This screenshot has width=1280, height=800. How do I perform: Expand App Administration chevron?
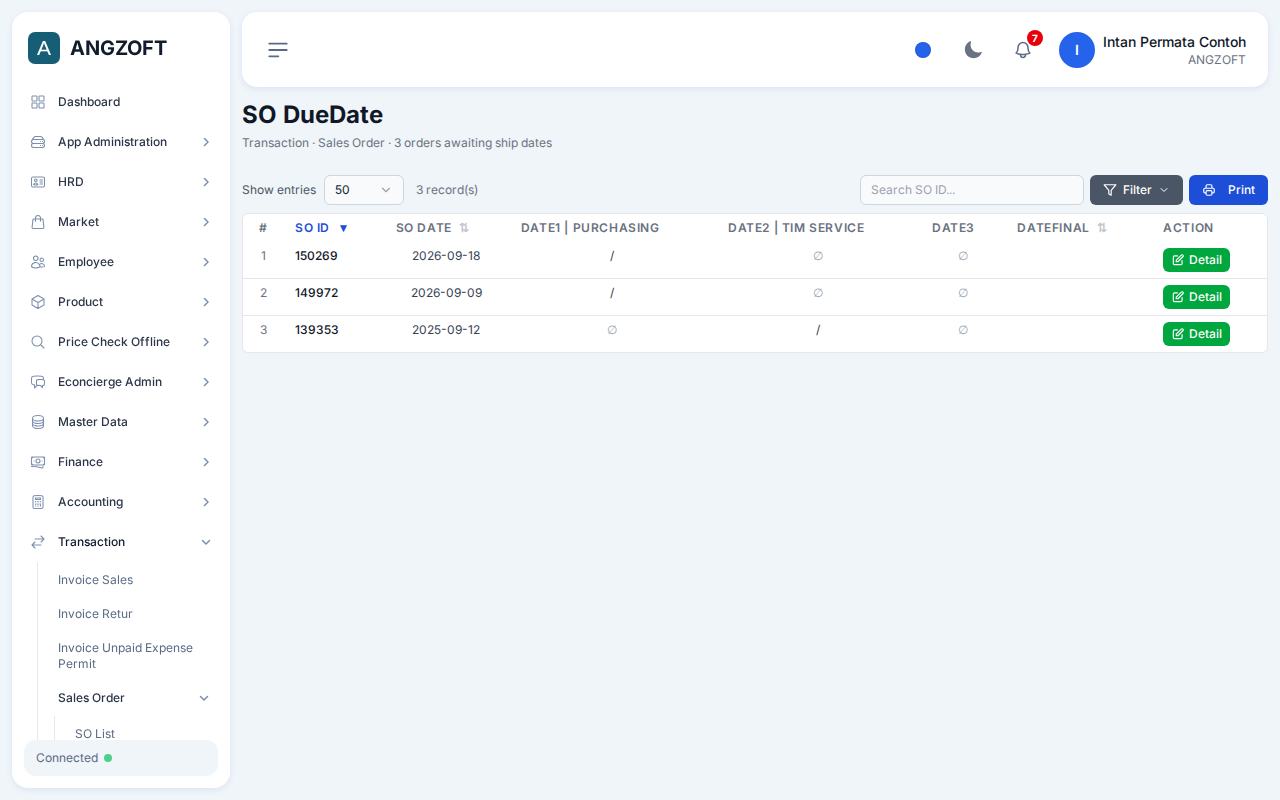click(206, 142)
